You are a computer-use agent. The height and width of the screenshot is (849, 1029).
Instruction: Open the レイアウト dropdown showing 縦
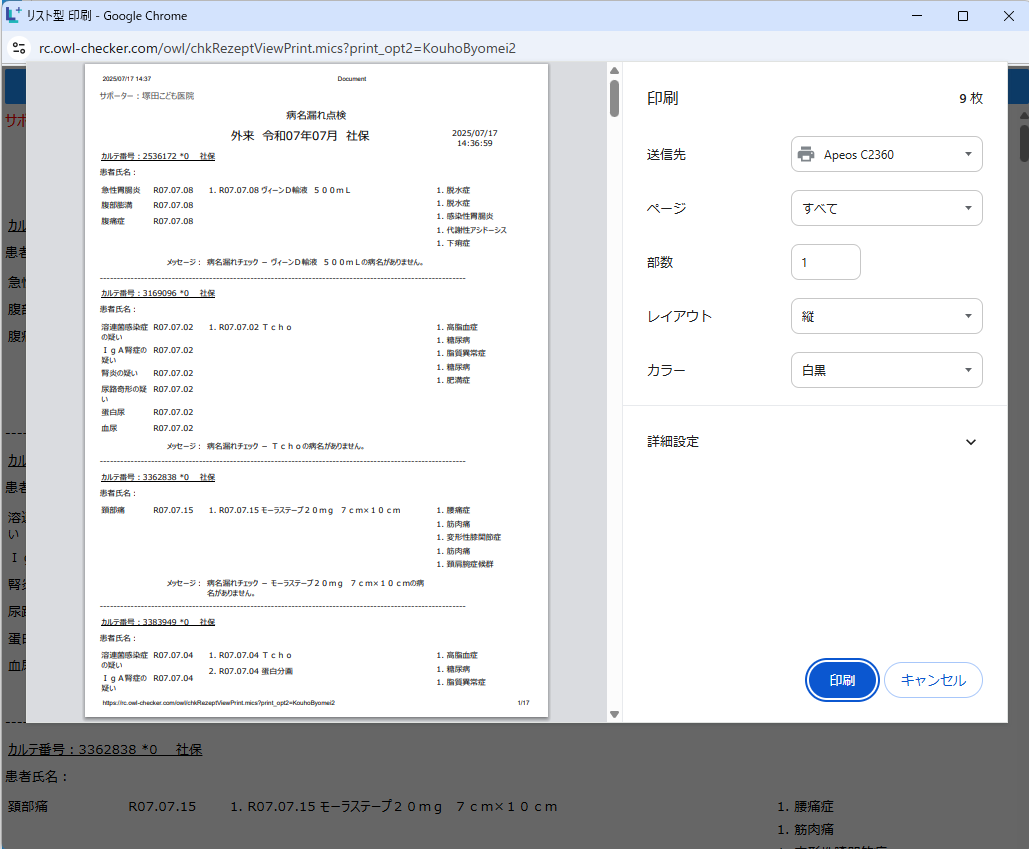886,316
